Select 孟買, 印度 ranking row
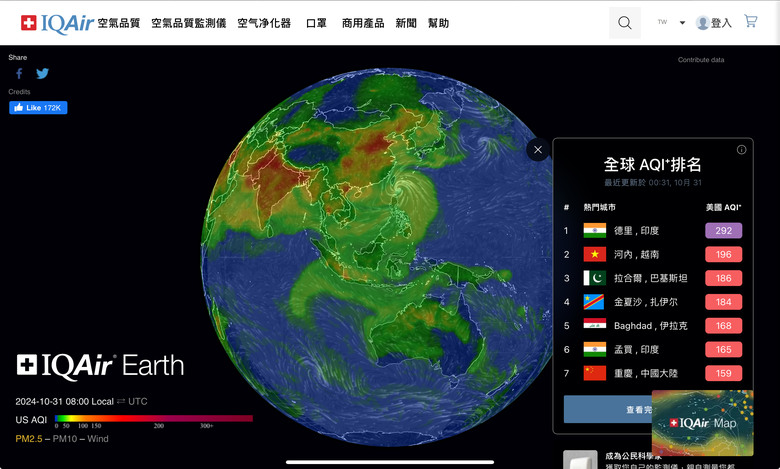780x469 pixels. [653, 349]
